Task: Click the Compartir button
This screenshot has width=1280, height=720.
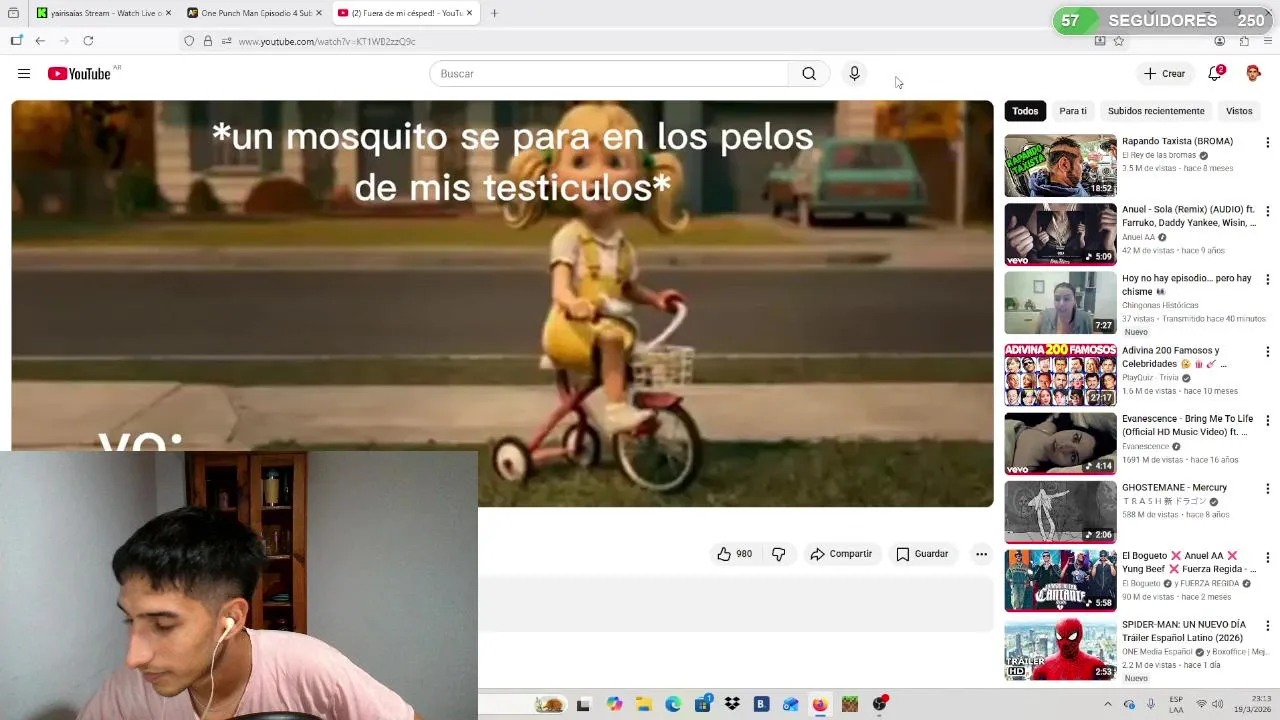Action: pyautogui.click(x=841, y=554)
